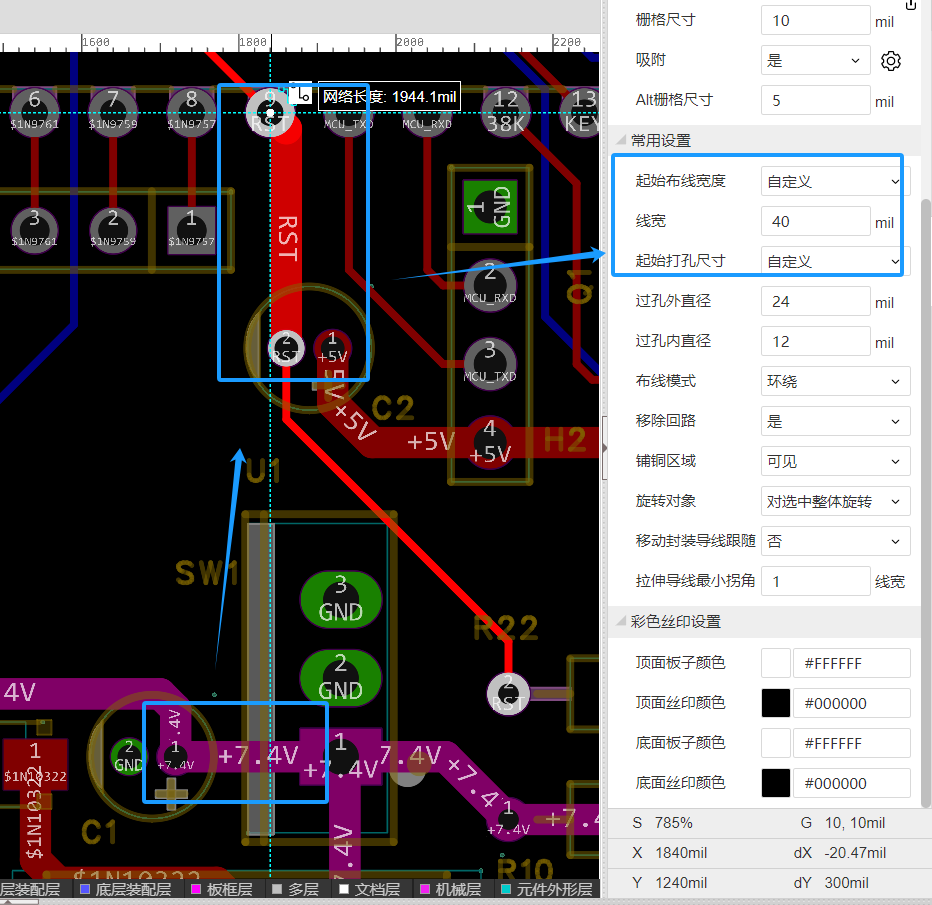Focus the 线宽 input field
932x905 pixels.
coord(815,221)
